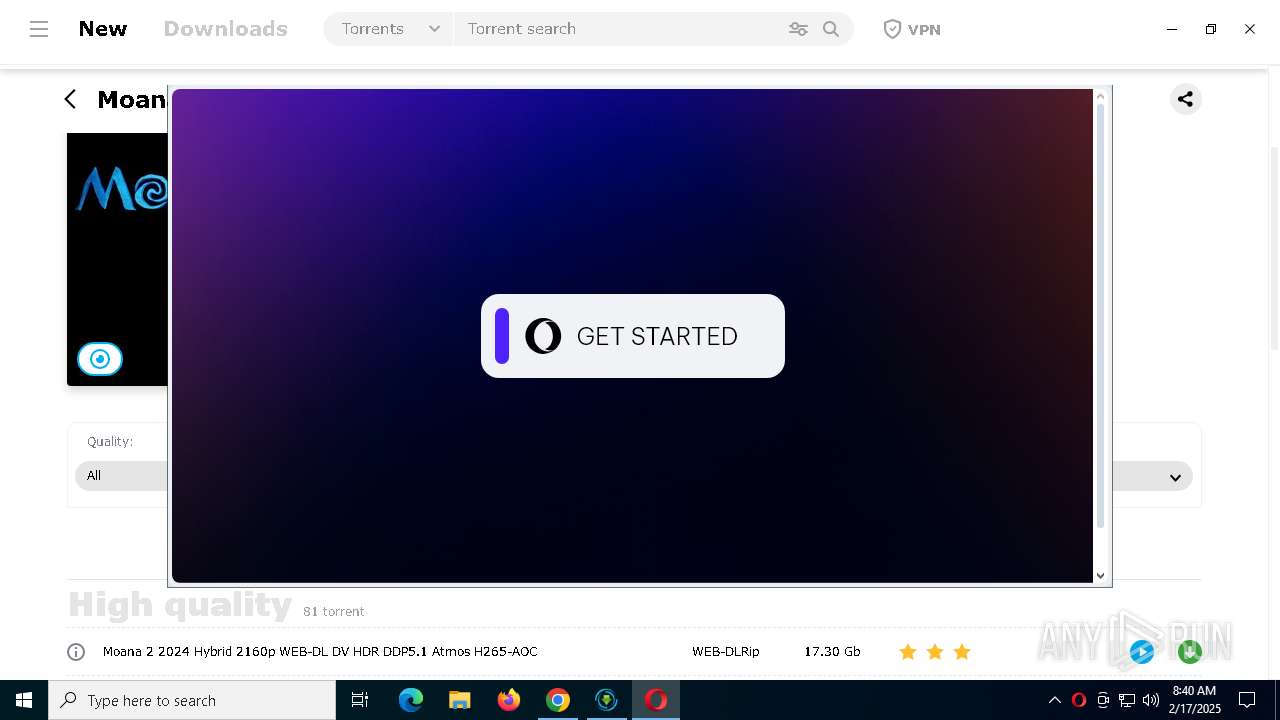1280x720 pixels.
Task: Open info icon for Moana 2 torrent
Action: (x=76, y=652)
